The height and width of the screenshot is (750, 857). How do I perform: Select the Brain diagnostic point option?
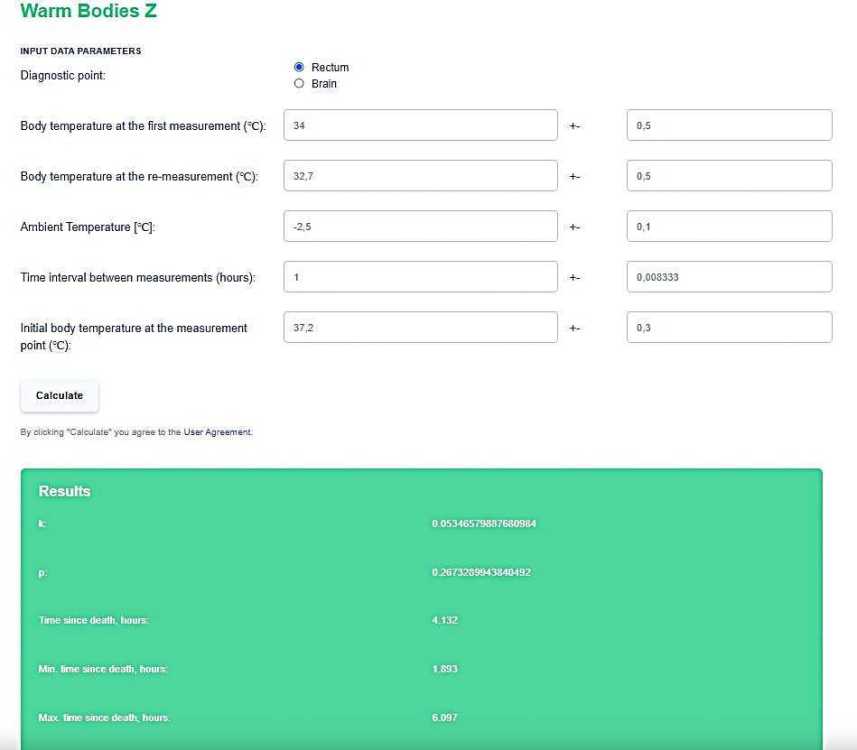coord(299,83)
